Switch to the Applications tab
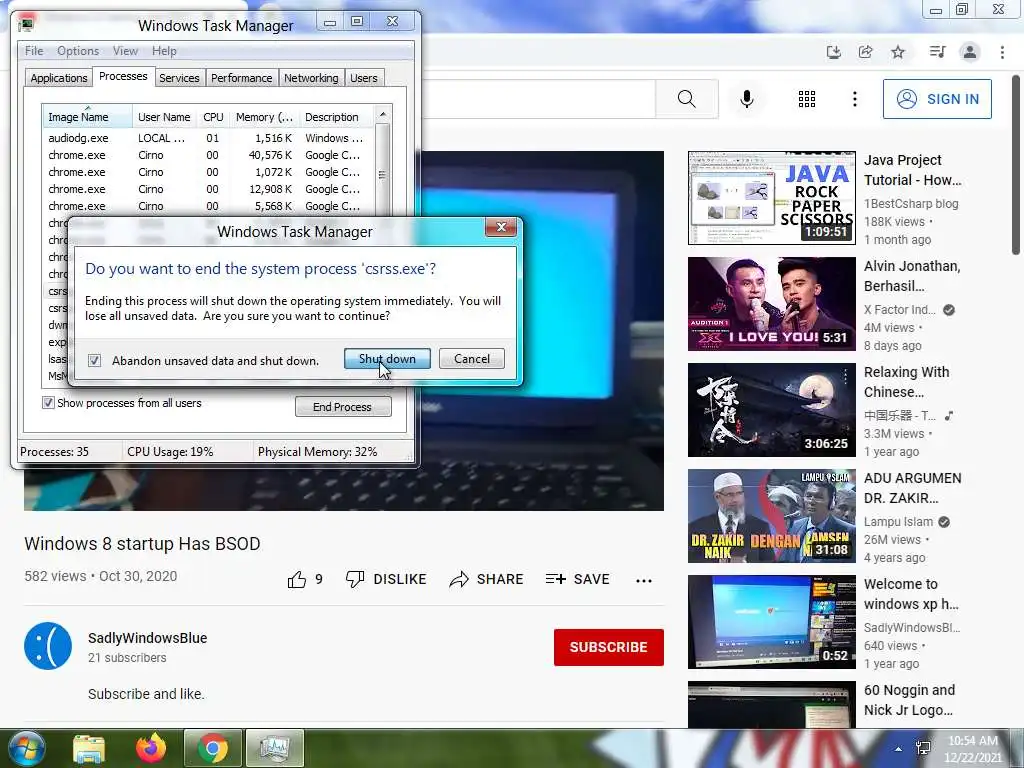Viewport: 1024px width, 768px height. point(59,78)
